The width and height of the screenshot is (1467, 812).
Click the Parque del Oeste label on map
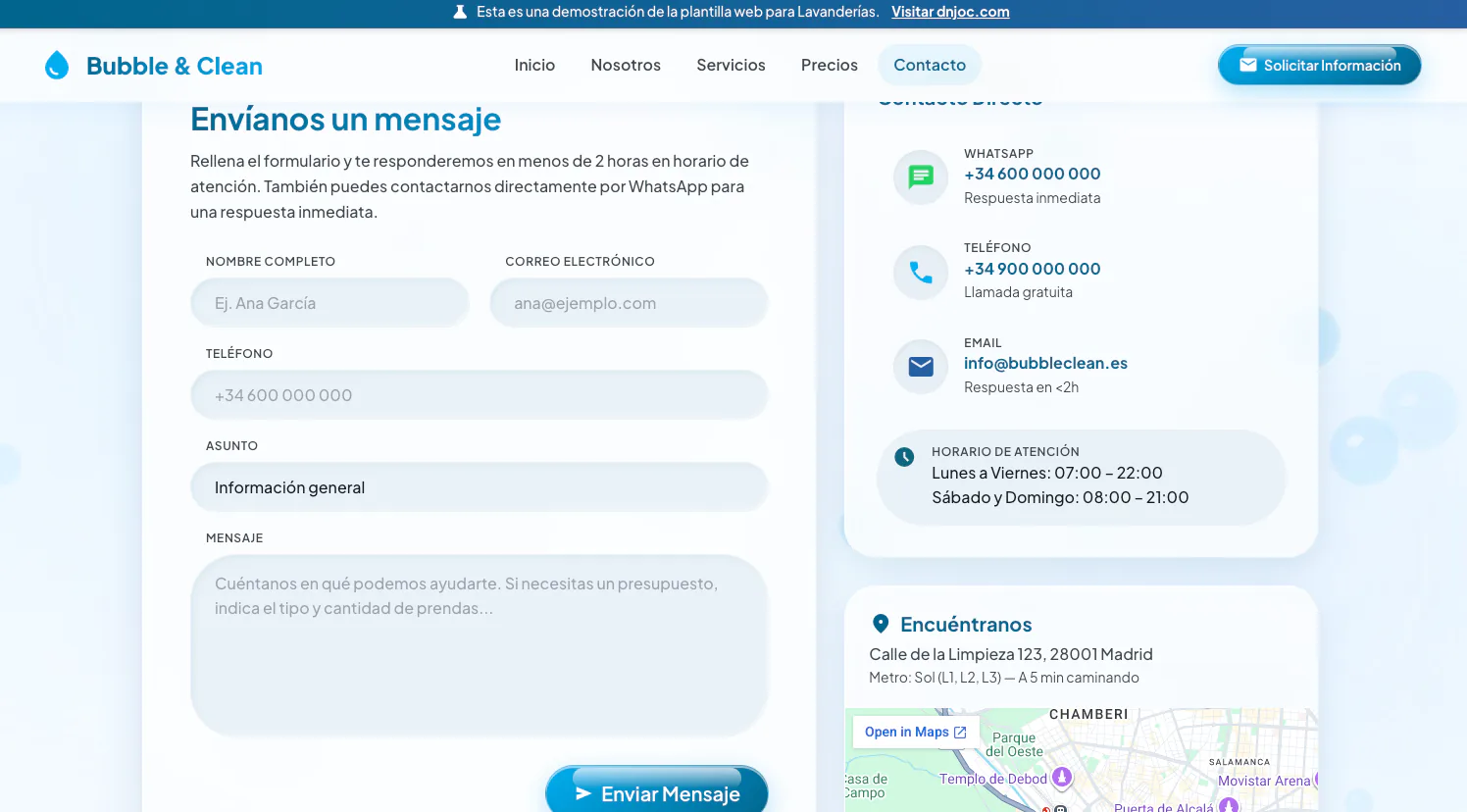tap(1014, 744)
